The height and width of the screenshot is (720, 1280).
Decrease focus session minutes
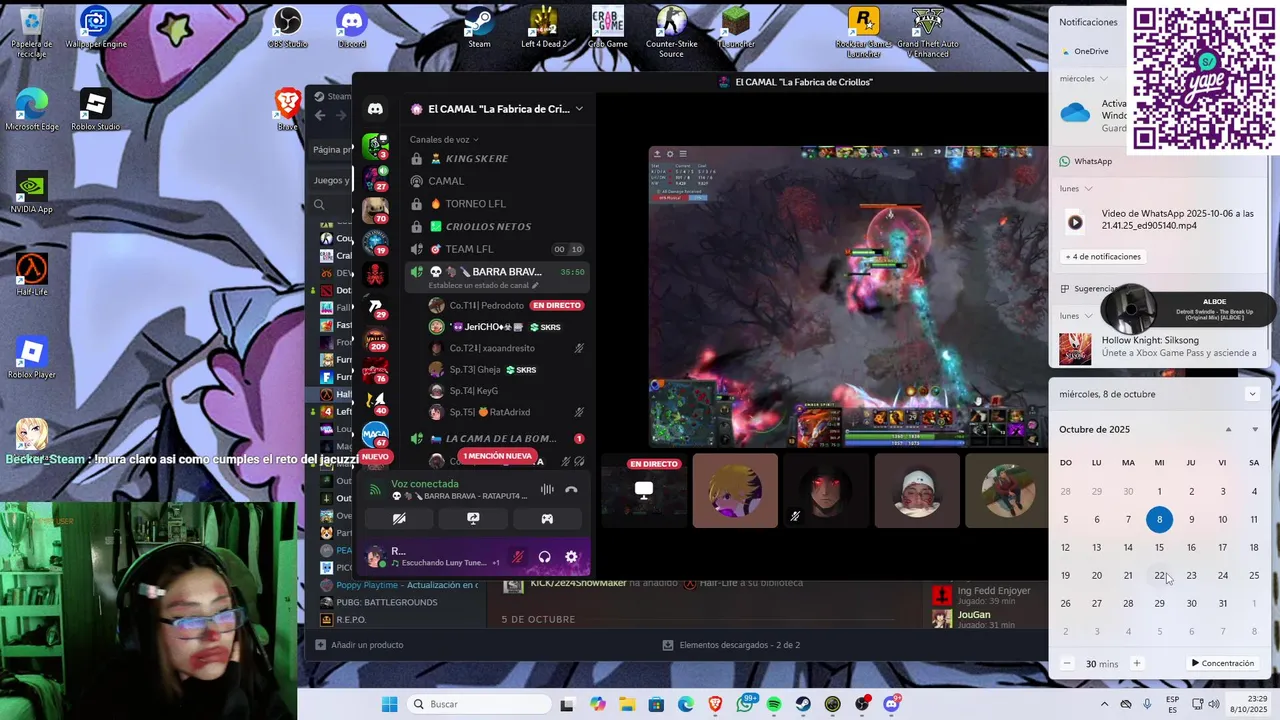pyautogui.click(x=1067, y=663)
